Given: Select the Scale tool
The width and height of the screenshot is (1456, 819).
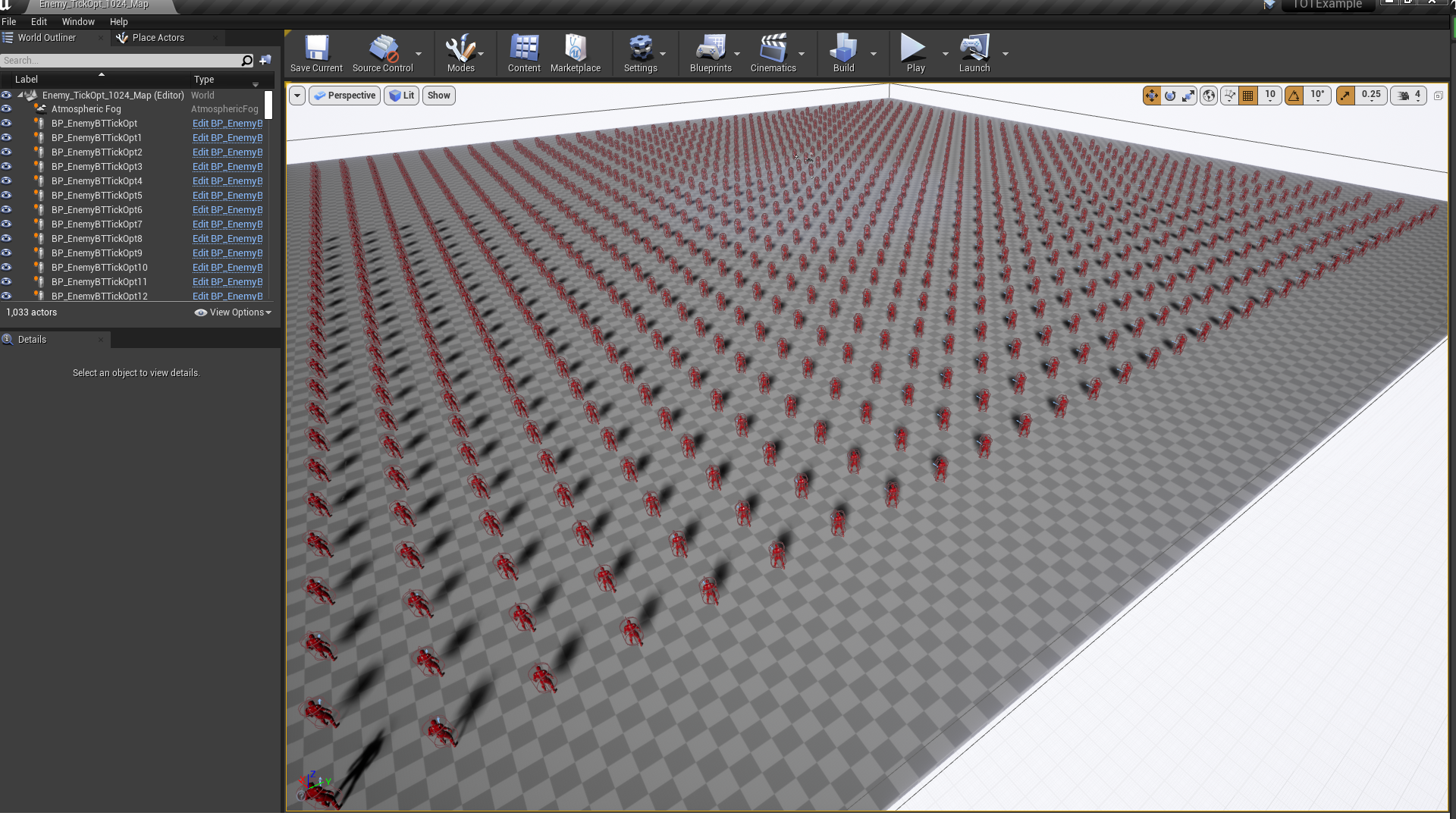Looking at the screenshot, I should [x=1188, y=96].
